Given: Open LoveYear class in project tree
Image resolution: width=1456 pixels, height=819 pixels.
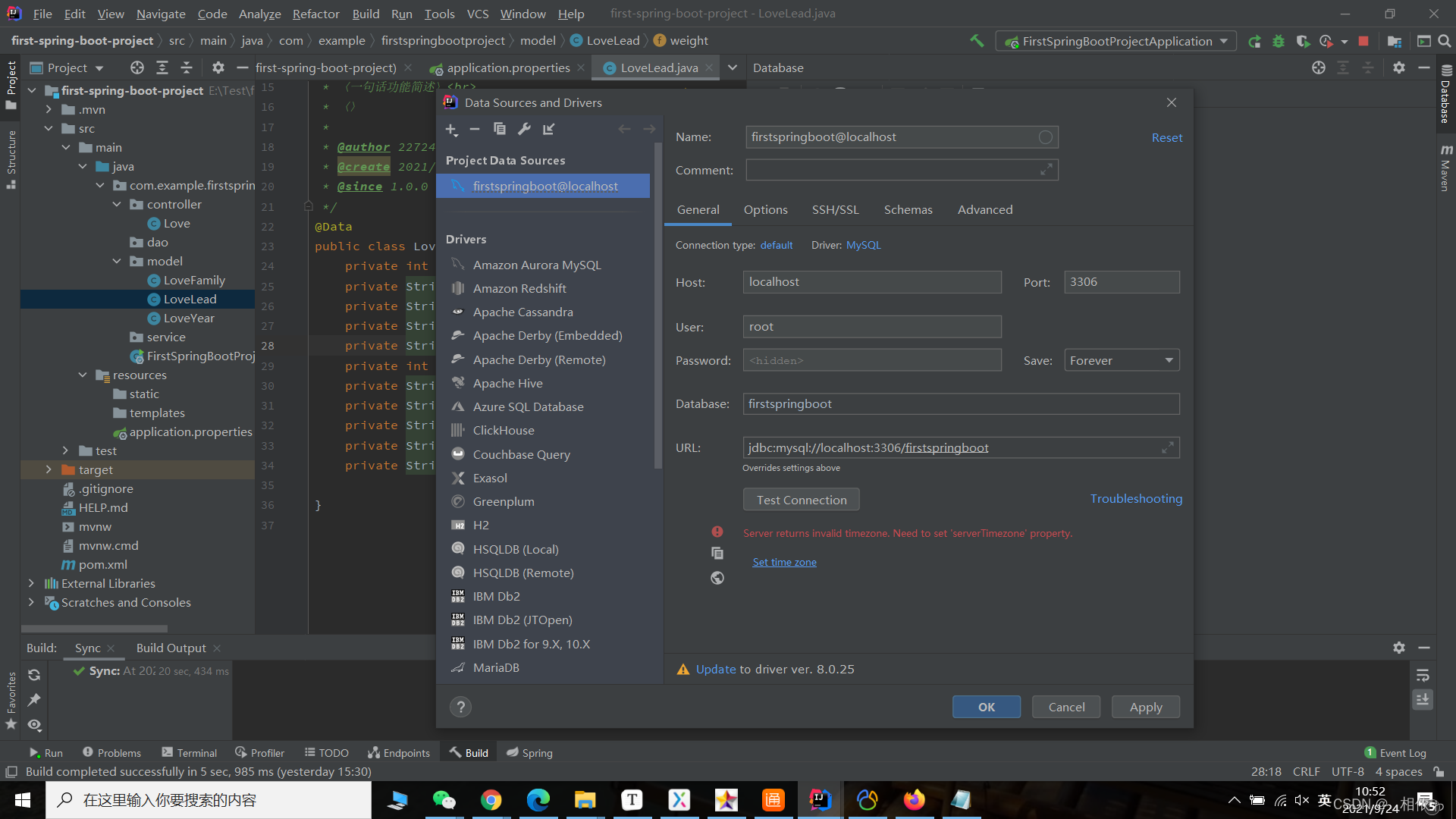Looking at the screenshot, I should coord(189,318).
